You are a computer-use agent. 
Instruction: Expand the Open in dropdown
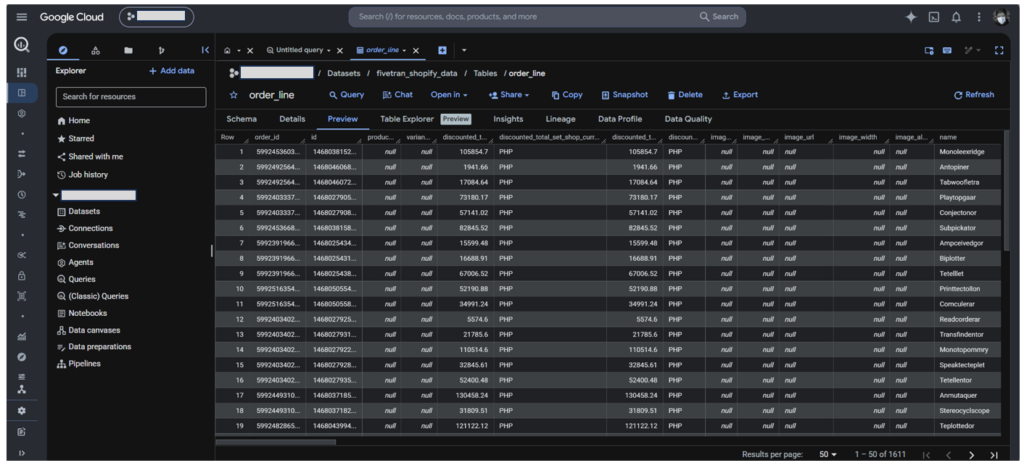coord(449,95)
